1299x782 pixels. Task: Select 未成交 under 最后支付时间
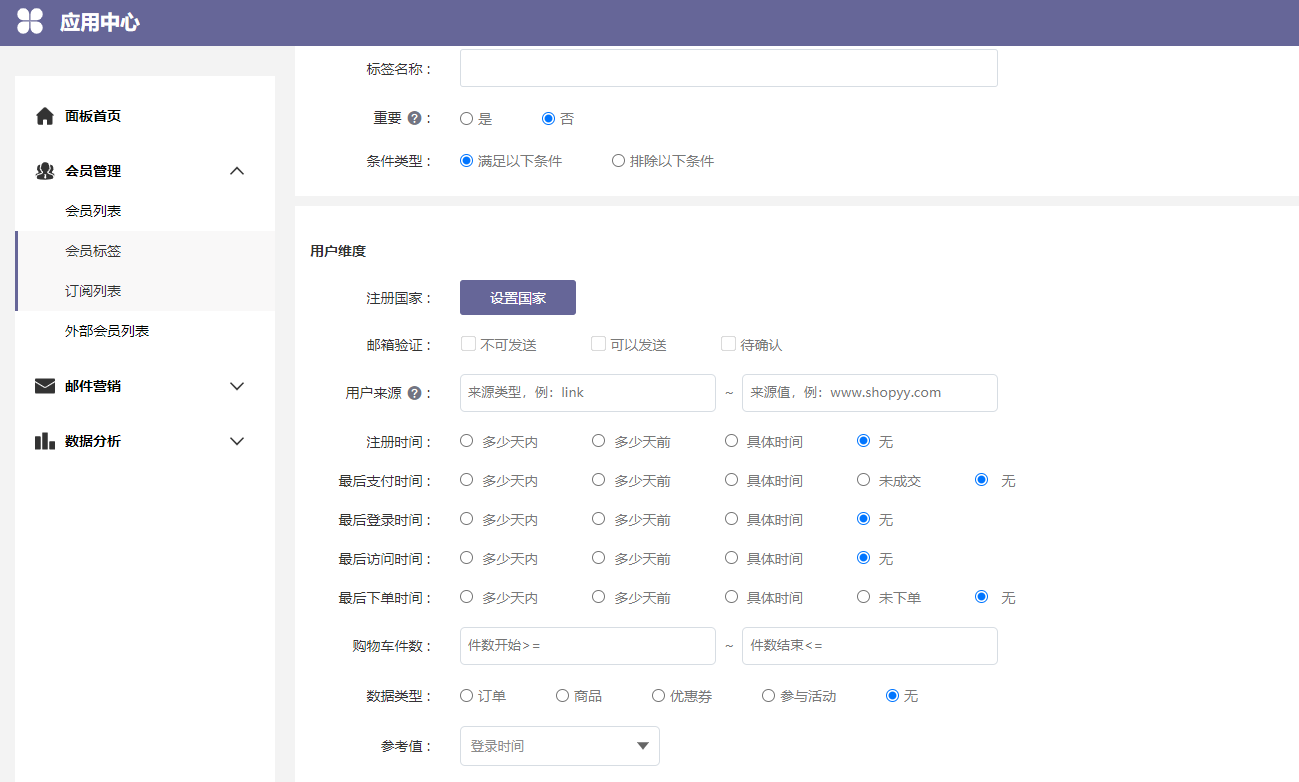pyautogui.click(x=864, y=480)
